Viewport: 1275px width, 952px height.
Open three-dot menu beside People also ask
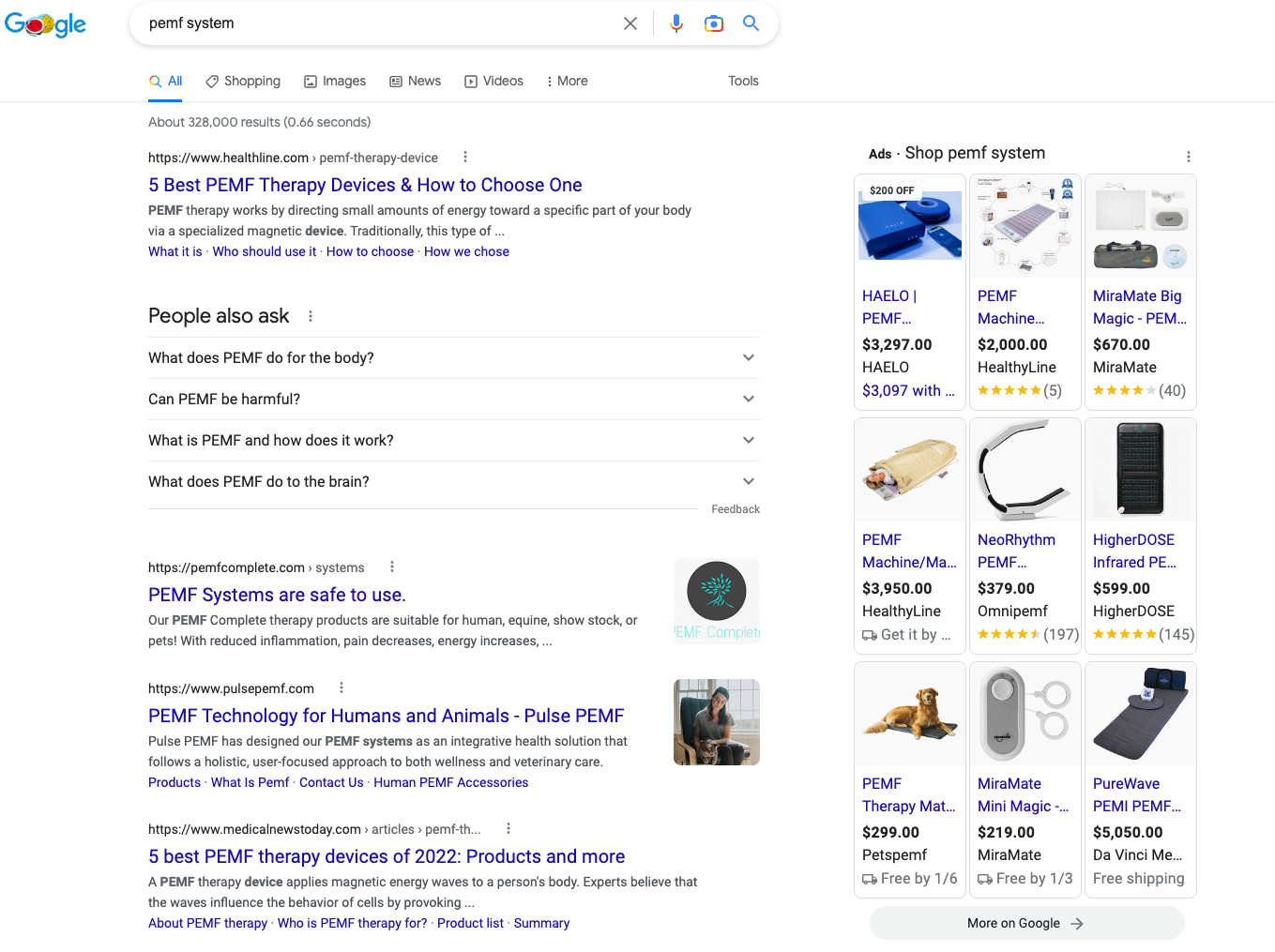[311, 316]
